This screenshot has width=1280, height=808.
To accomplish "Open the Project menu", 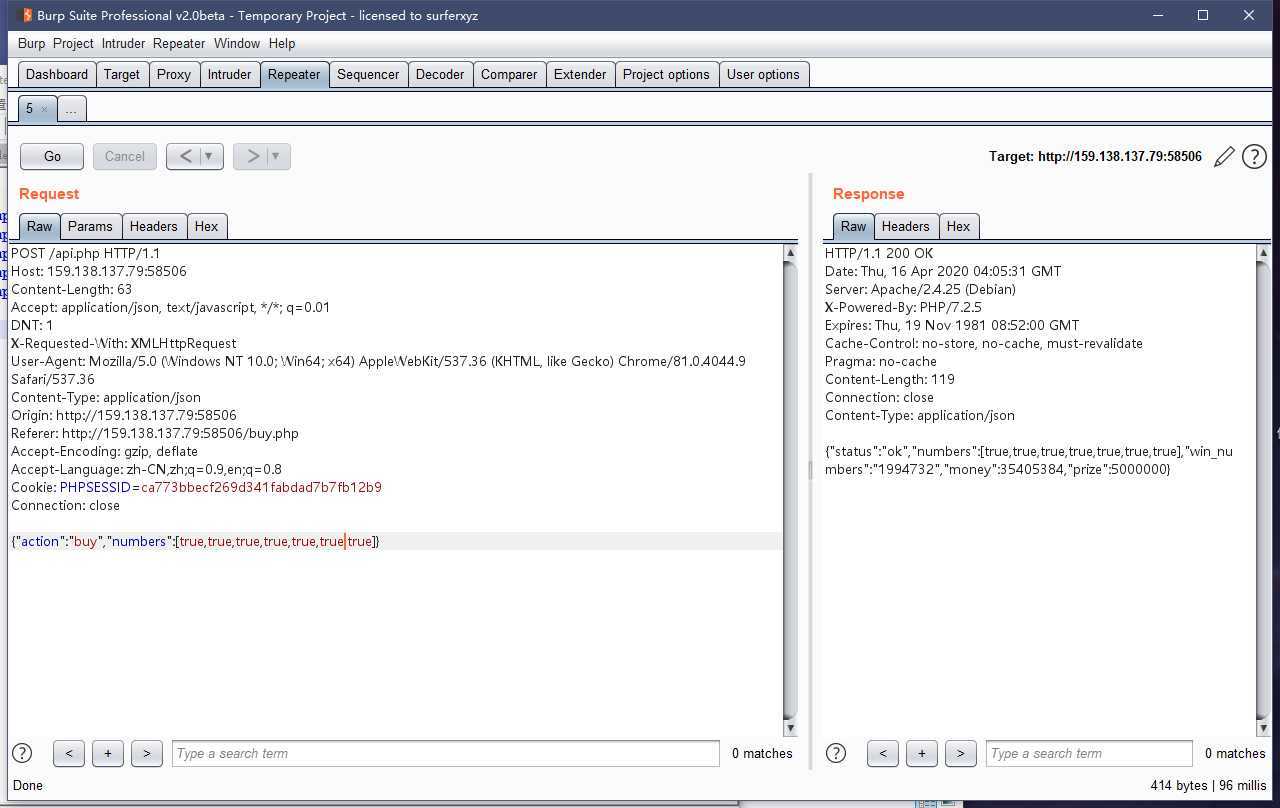I will tap(73, 43).
